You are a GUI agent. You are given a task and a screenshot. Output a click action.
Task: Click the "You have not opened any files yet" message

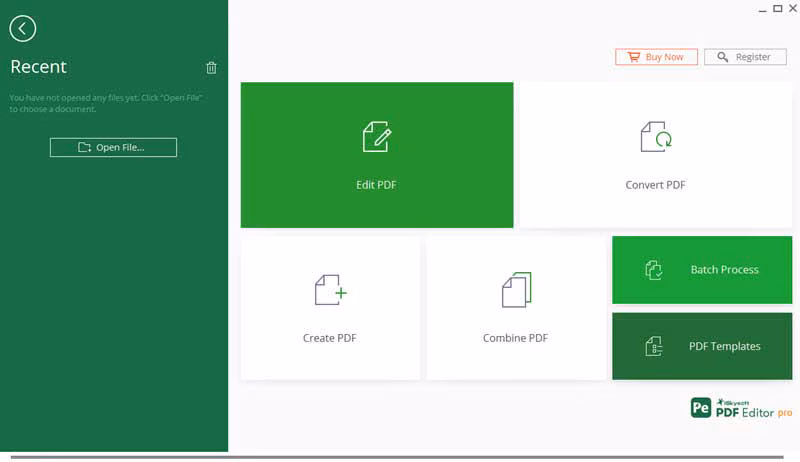(106, 103)
